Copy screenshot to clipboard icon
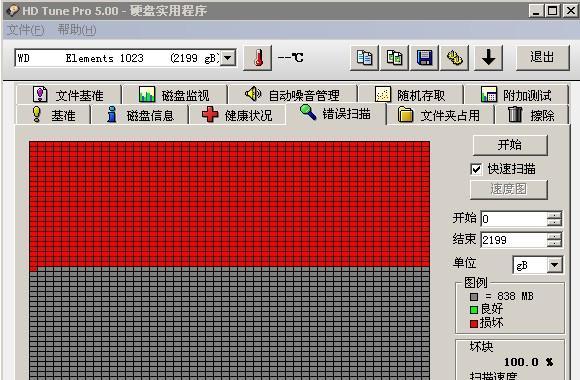Viewport: 580px width, 380px height. tap(395, 58)
